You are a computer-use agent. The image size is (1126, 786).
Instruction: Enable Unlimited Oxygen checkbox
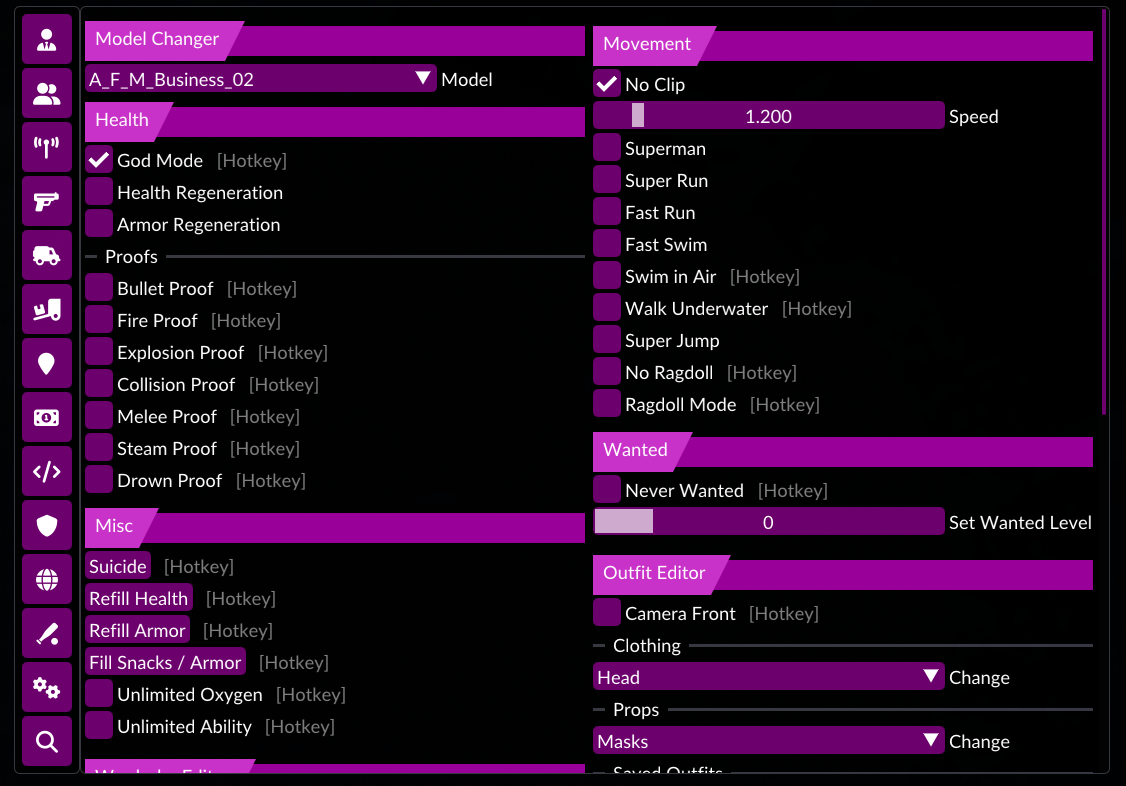(99, 694)
